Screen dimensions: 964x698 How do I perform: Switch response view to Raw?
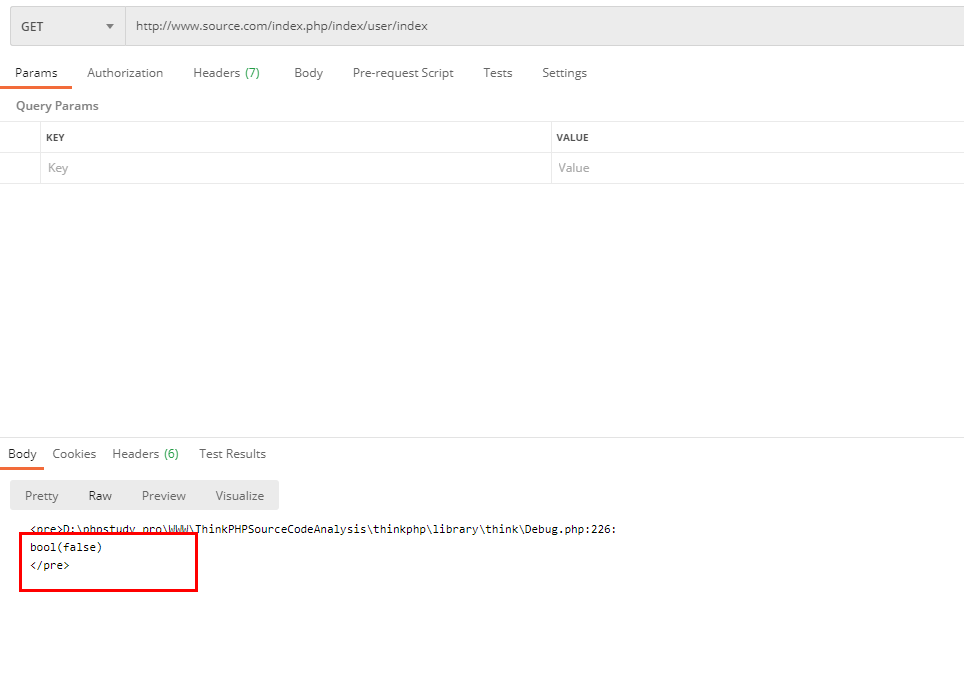[100, 496]
